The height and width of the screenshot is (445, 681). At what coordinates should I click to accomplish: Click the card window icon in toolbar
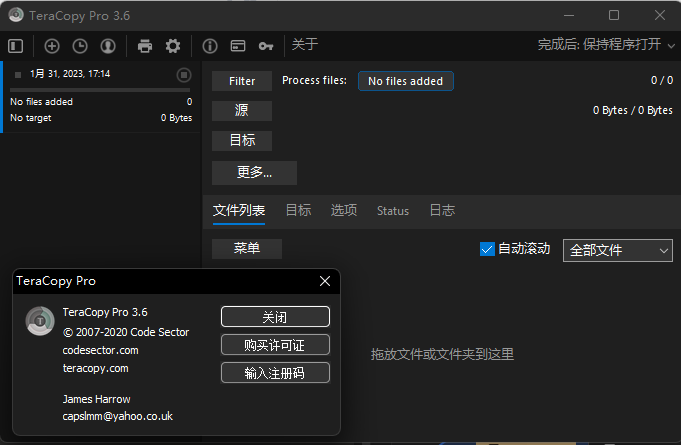coord(238,46)
